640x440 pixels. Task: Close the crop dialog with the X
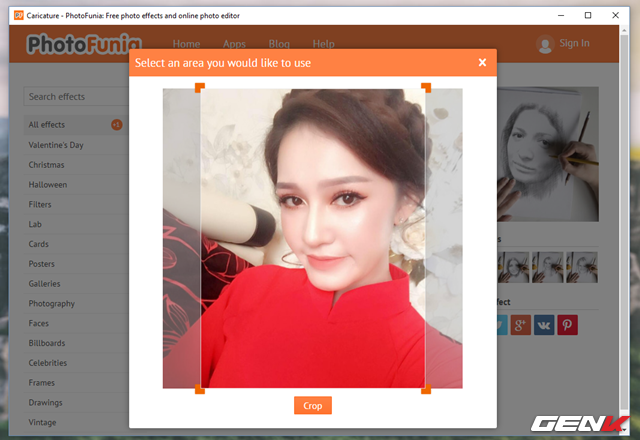tap(482, 62)
